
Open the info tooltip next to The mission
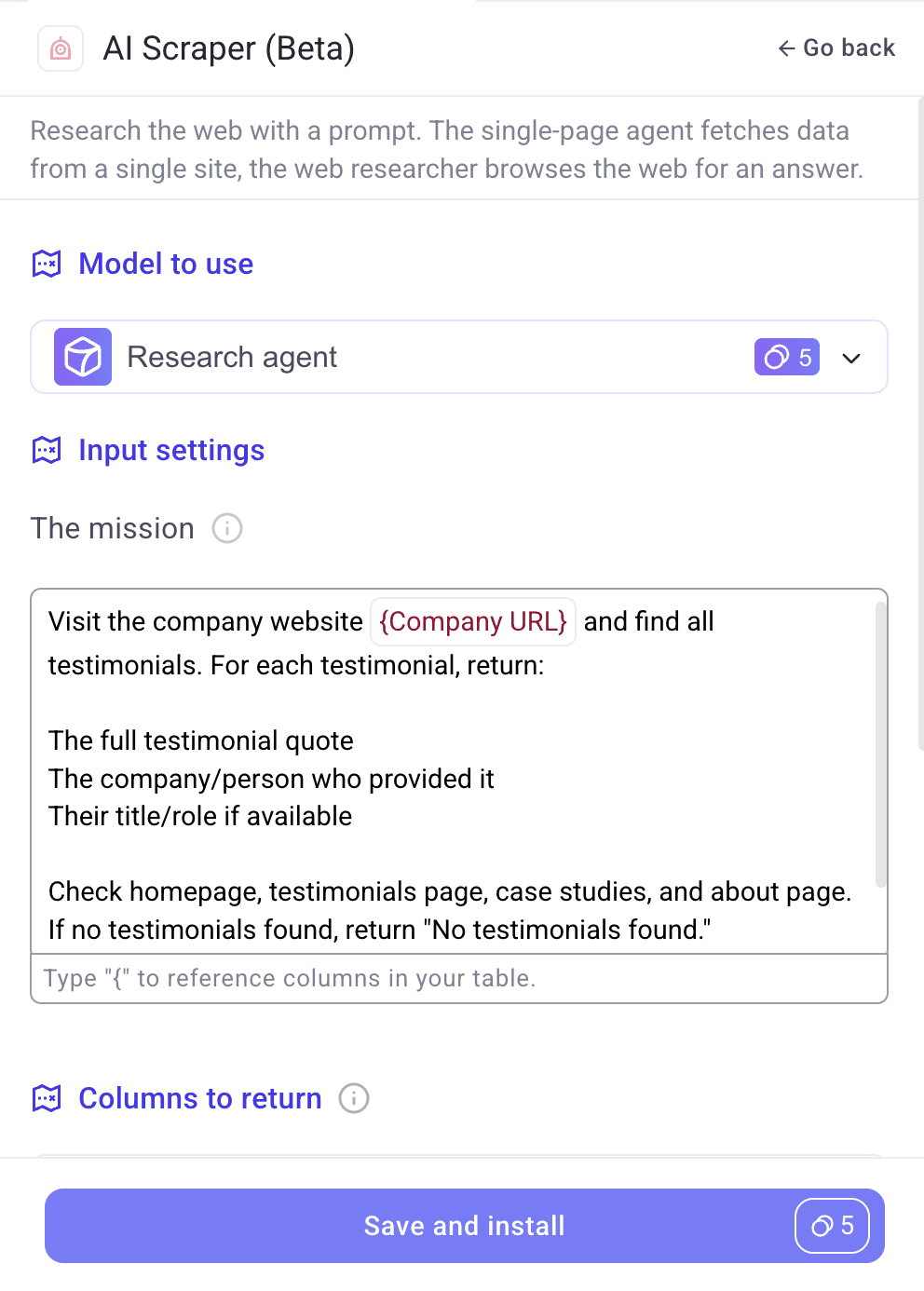[x=226, y=528]
